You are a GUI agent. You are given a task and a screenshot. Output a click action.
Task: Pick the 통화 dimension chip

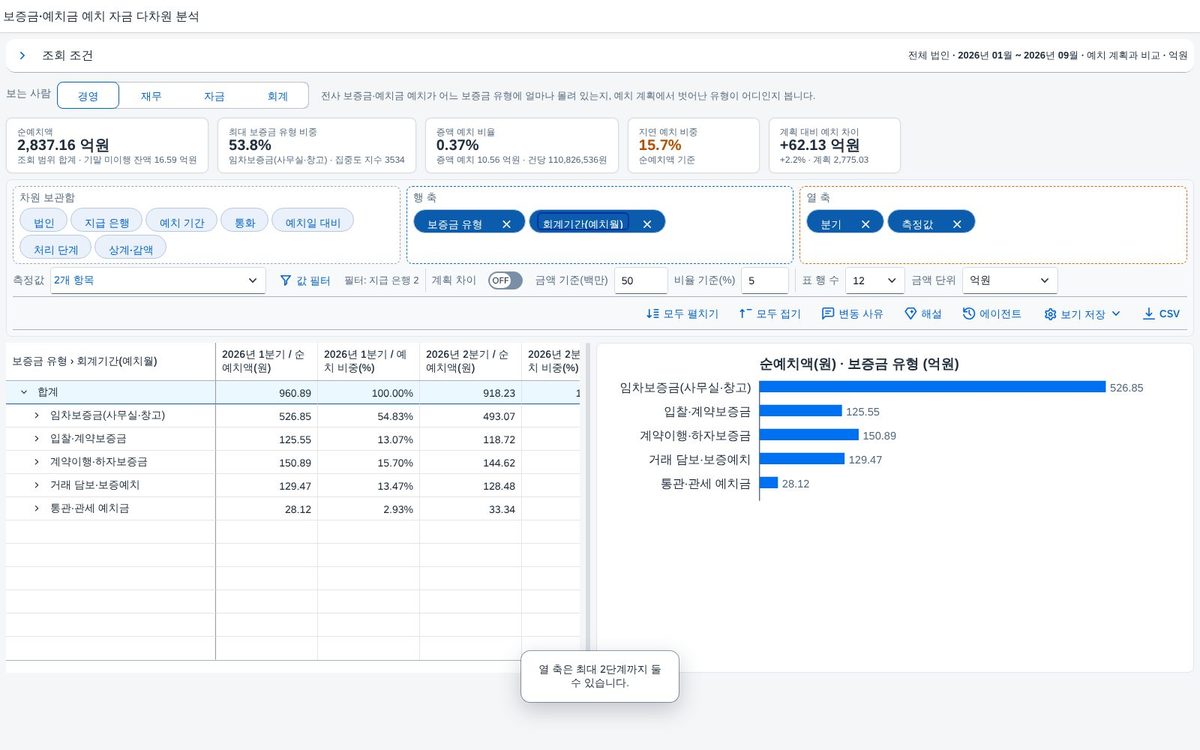244,223
